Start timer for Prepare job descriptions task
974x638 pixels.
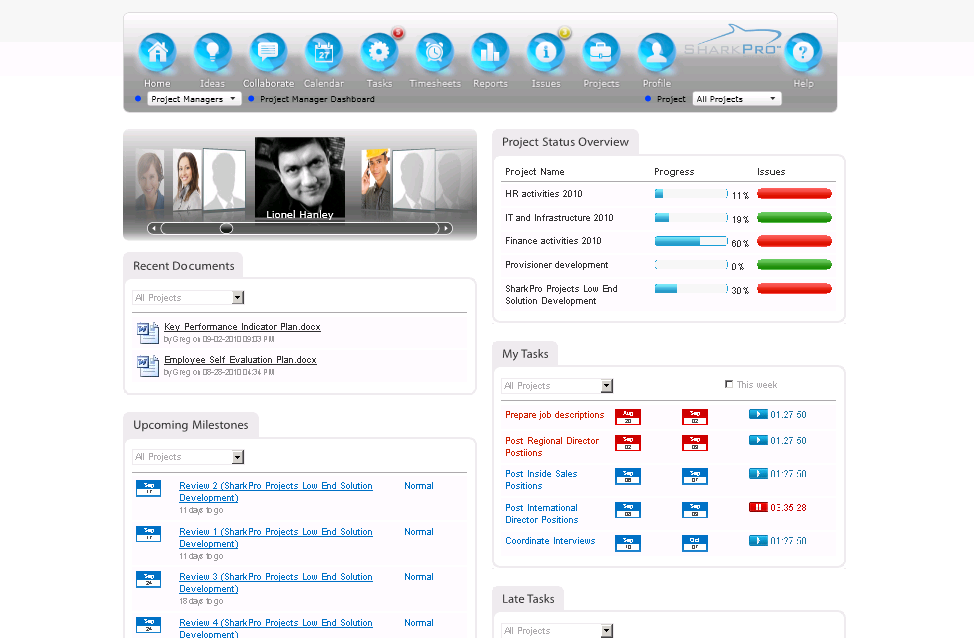758,414
